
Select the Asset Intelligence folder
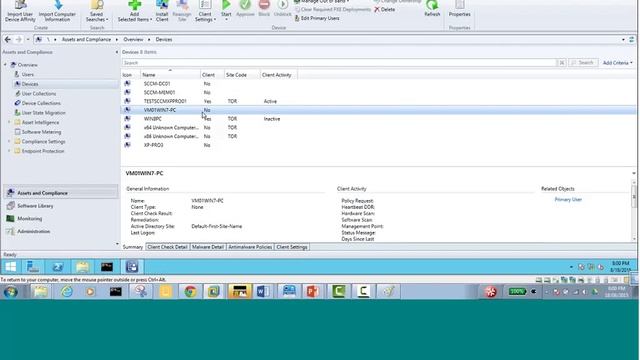40,122
